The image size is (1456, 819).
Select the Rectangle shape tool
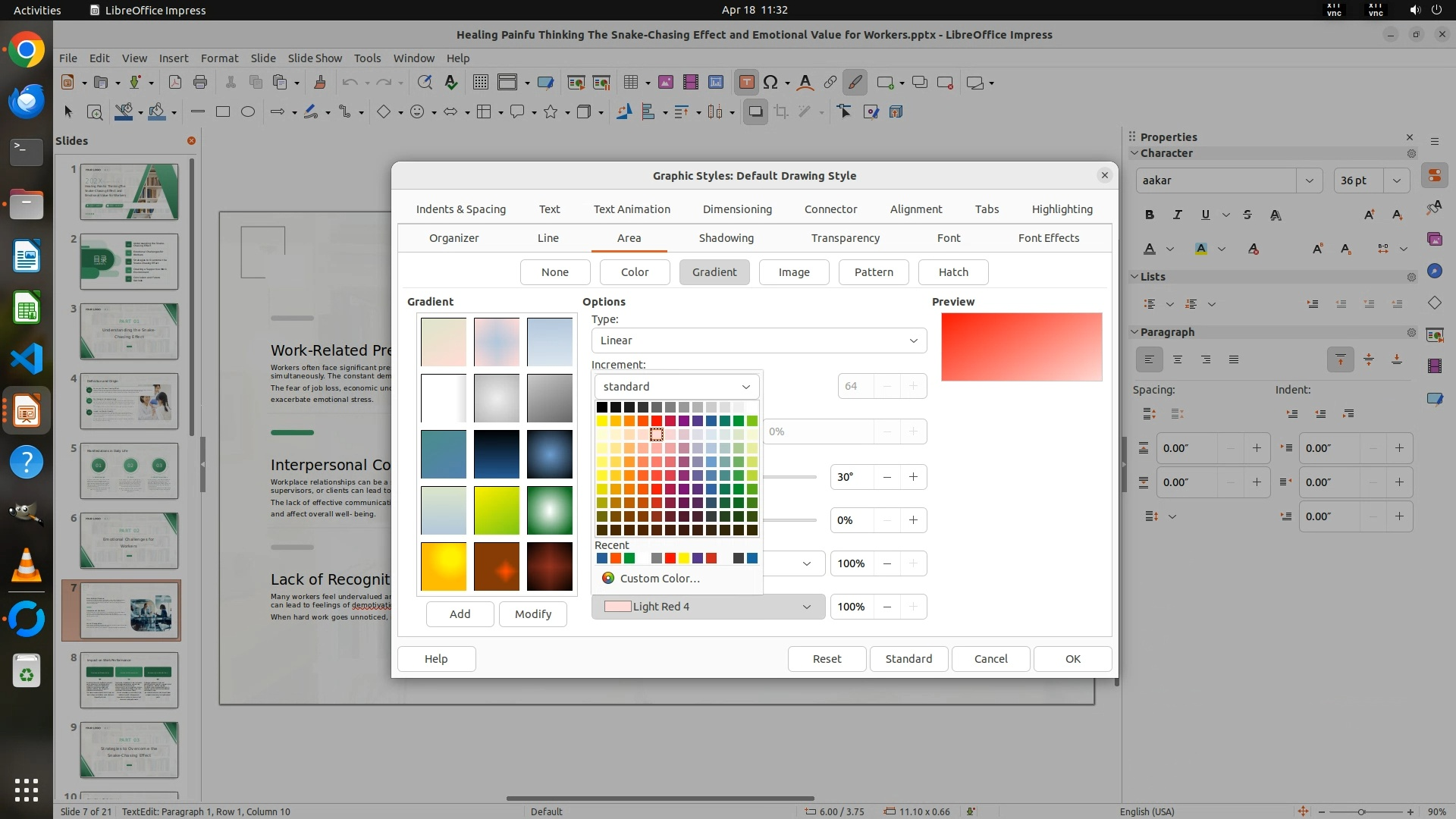[x=223, y=111]
